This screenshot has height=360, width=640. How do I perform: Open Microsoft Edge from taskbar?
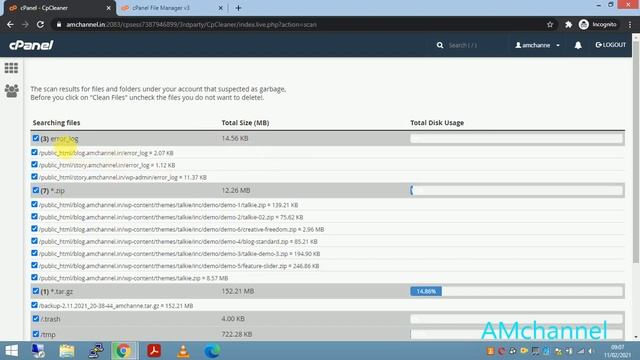coord(212,351)
